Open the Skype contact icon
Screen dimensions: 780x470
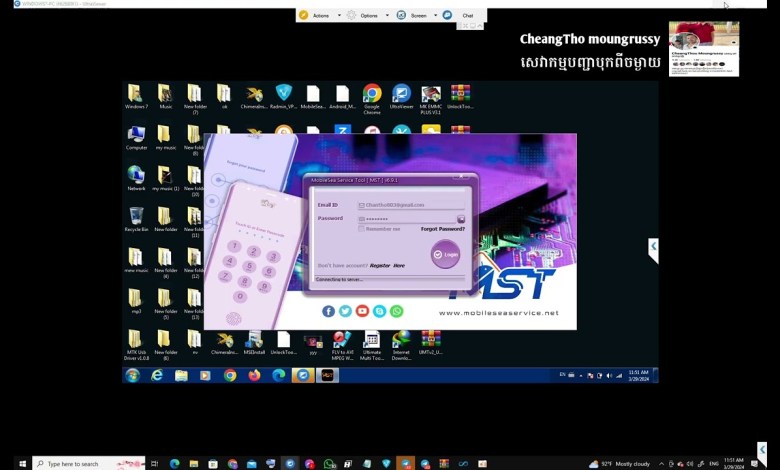[x=379, y=311]
